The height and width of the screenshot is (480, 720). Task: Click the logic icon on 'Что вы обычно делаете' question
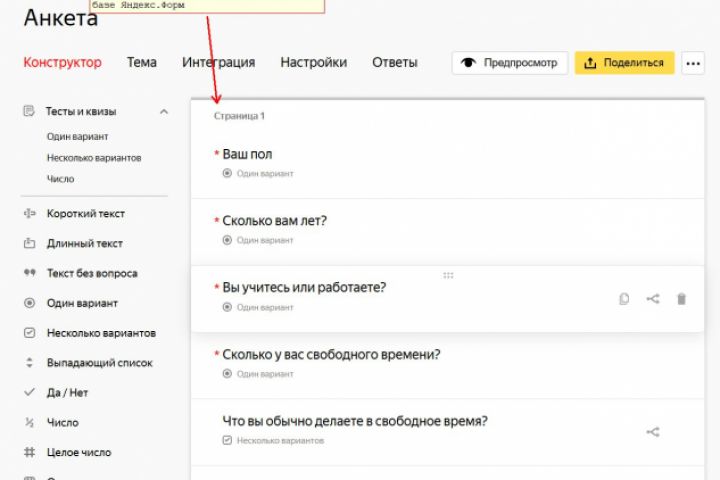pos(653,432)
